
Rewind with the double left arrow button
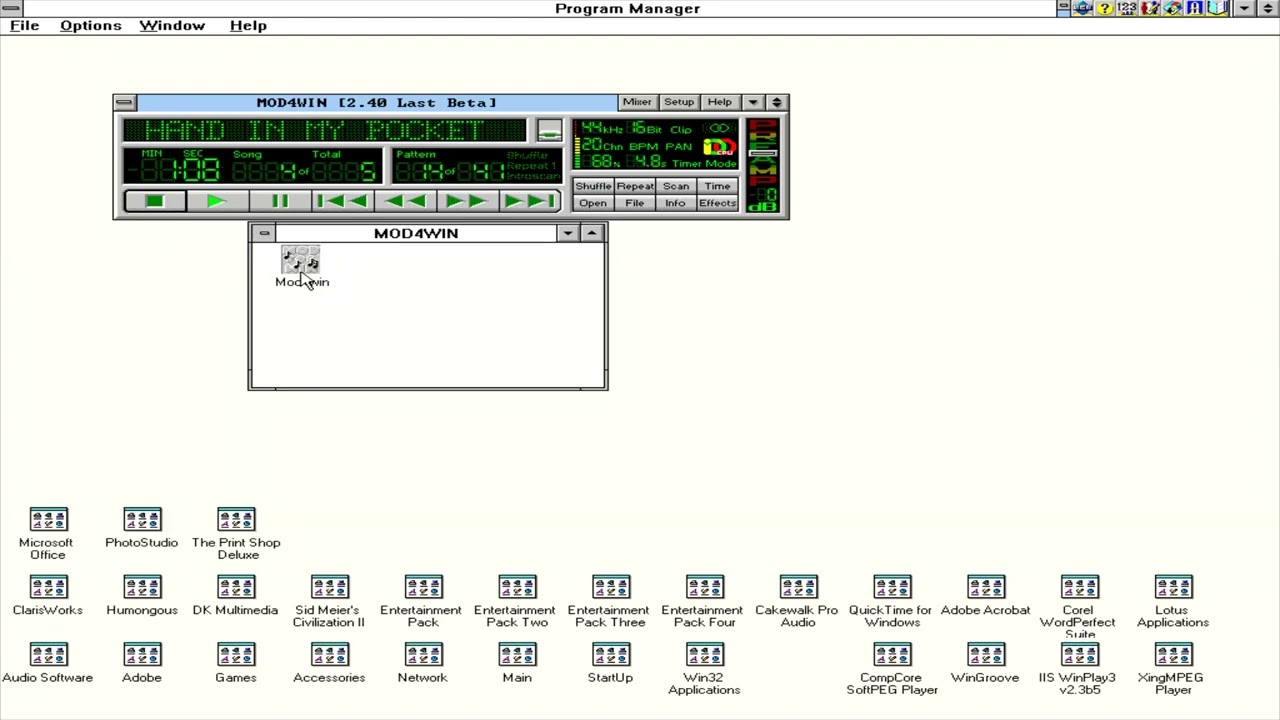[x=405, y=202]
